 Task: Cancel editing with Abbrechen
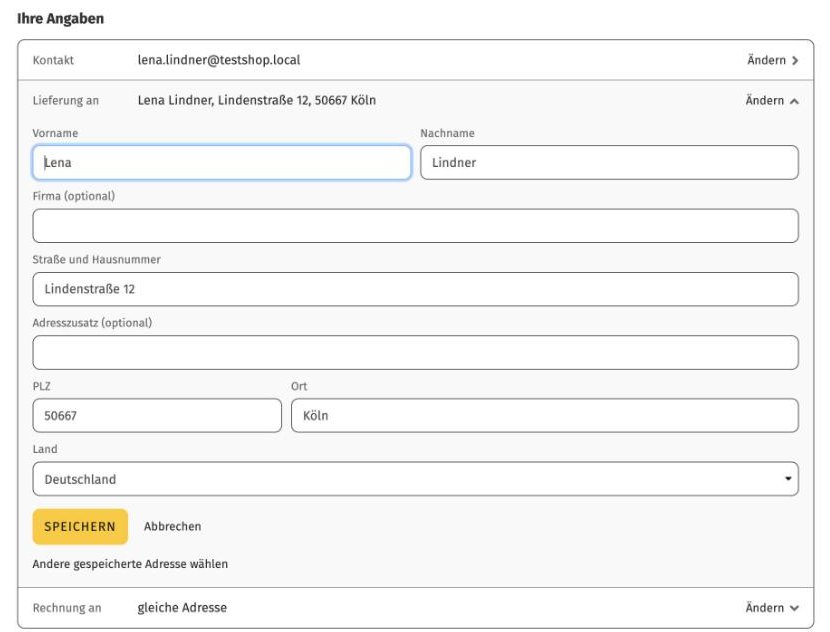[x=173, y=527]
